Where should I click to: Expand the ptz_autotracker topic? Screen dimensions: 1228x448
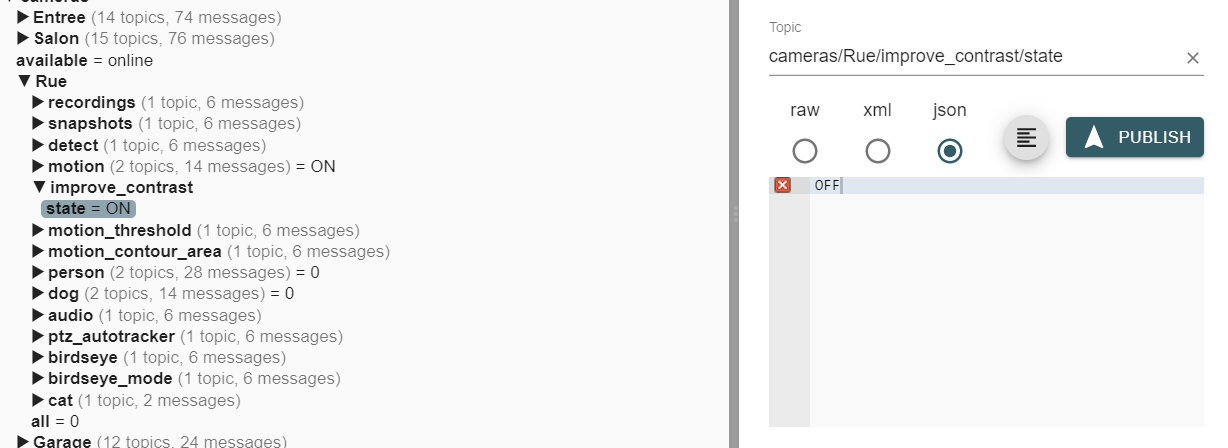tap(40, 336)
